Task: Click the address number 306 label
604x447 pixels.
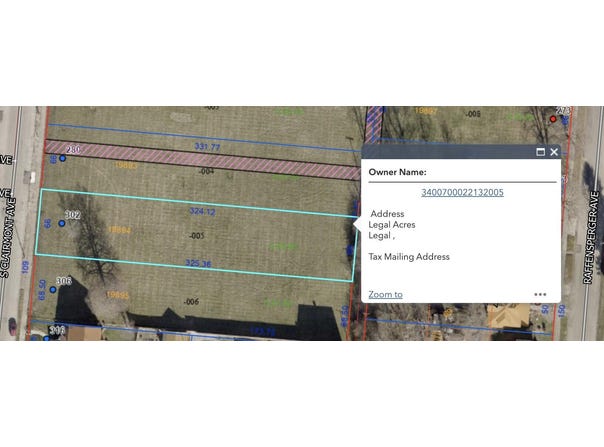Action: pos(64,281)
